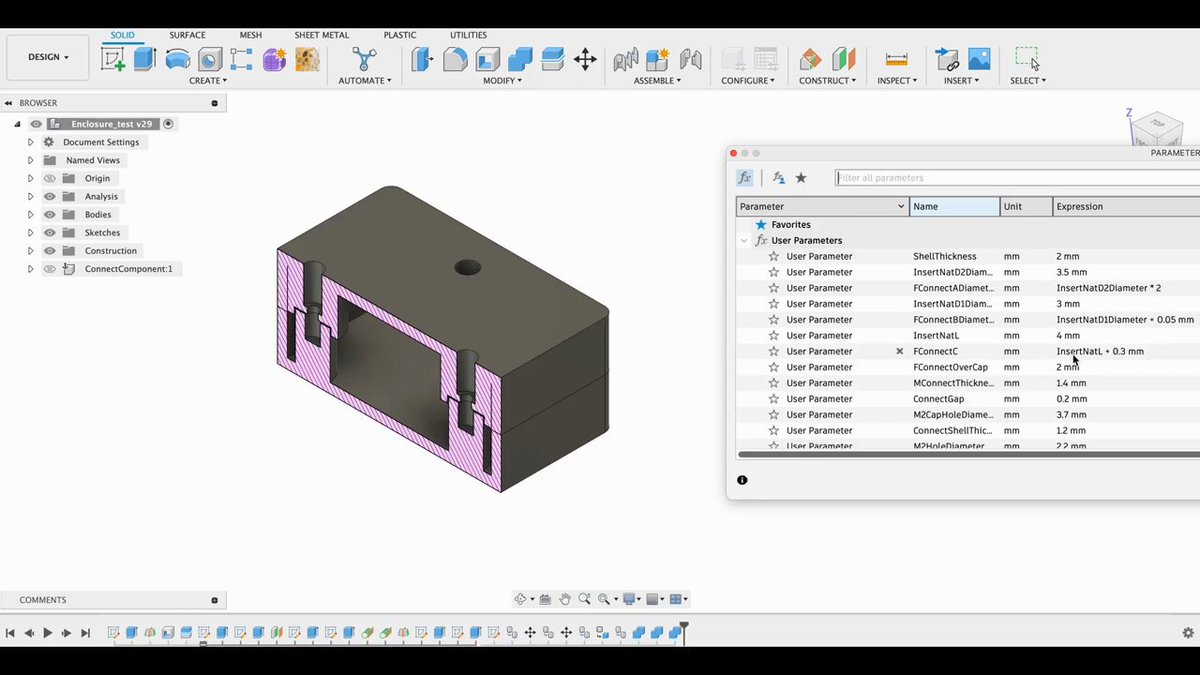The height and width of the screenshot is (675, 1200).
Task: Select the Create Sketch tool
Action: click(113, 59)
